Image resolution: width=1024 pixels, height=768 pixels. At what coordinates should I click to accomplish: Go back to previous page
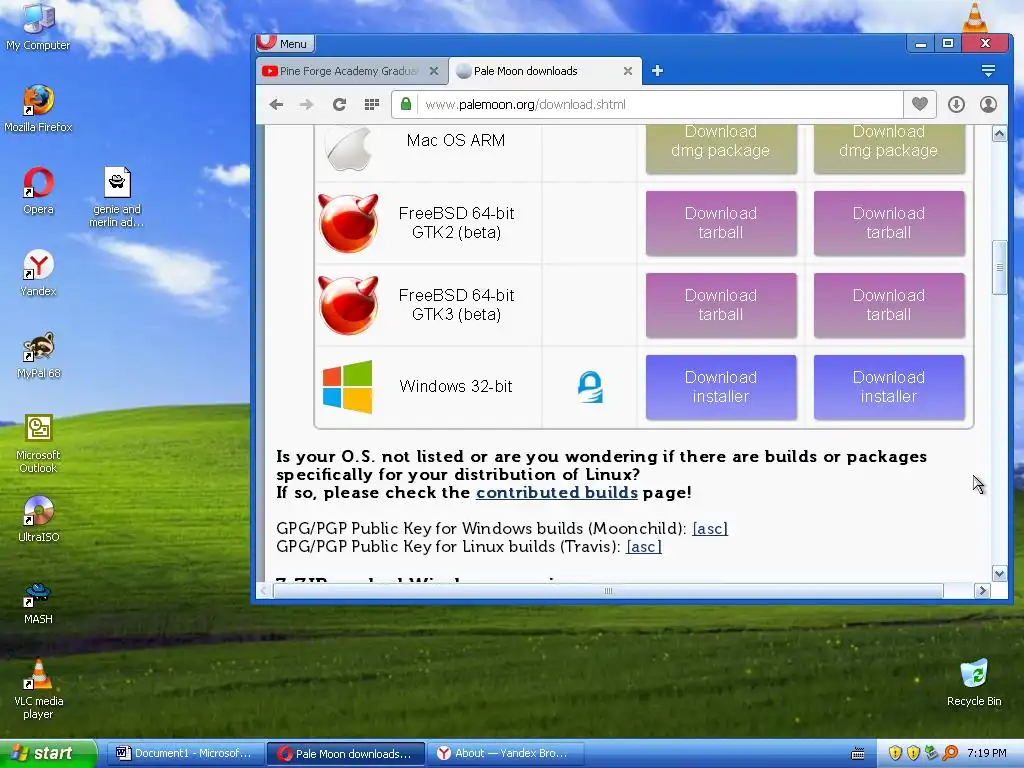(276, 104)
